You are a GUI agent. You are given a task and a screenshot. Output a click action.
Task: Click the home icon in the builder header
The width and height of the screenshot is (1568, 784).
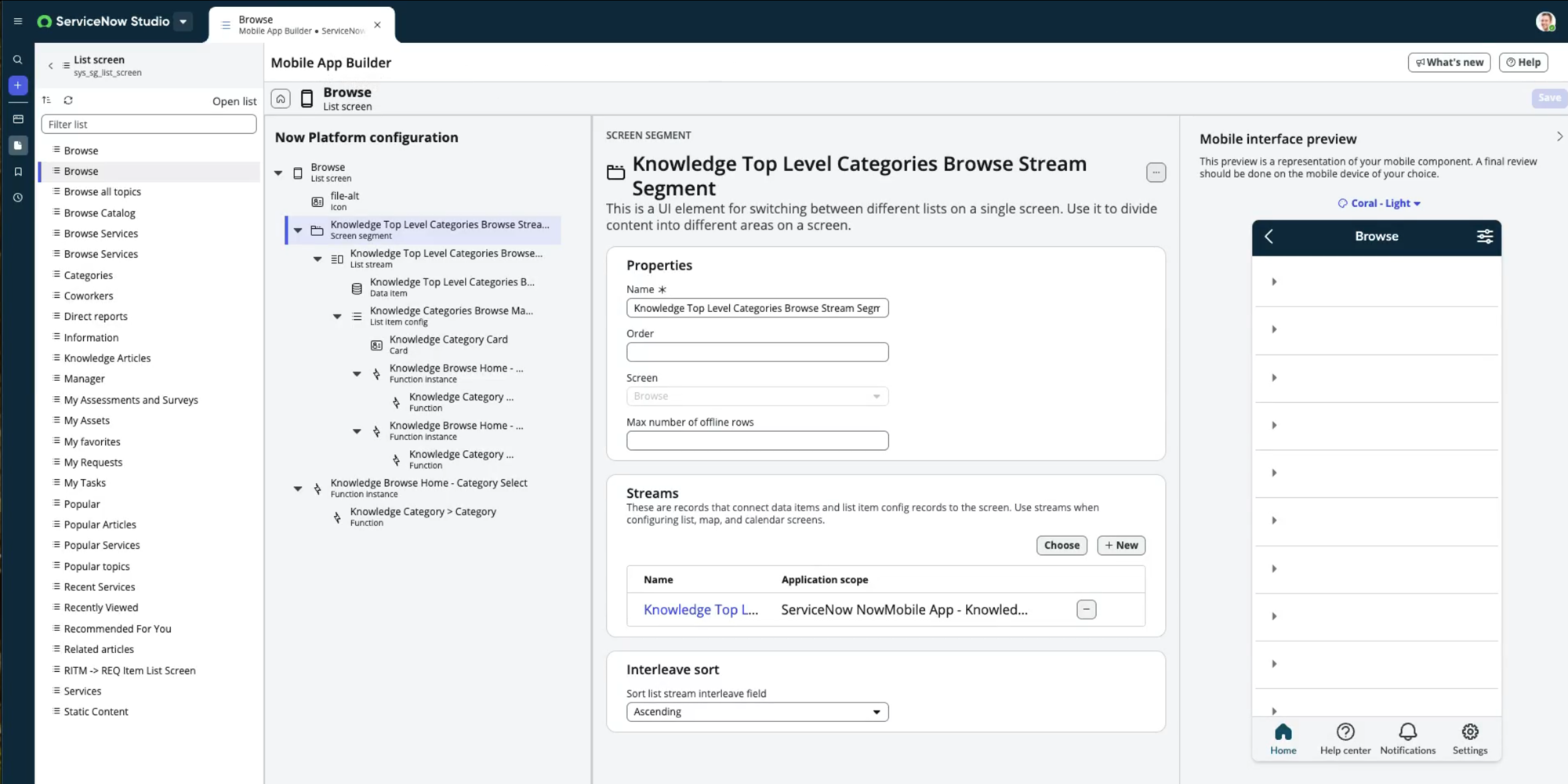(281, 99)
